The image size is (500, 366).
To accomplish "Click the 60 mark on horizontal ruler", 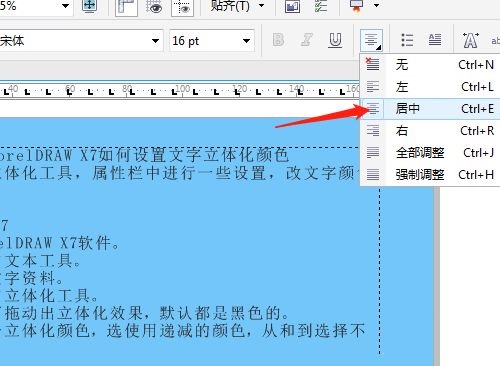I will (70, 89).
